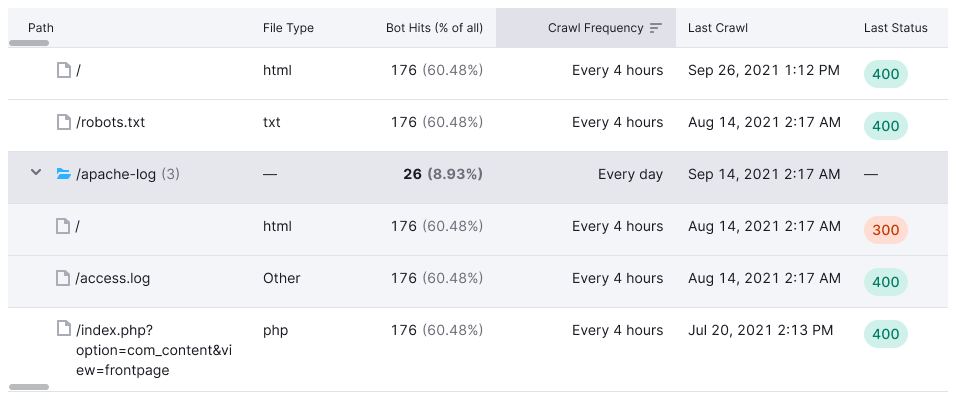
Task: Click the bottom horizontal scrollbar handle
Action: tap(28, 386)
